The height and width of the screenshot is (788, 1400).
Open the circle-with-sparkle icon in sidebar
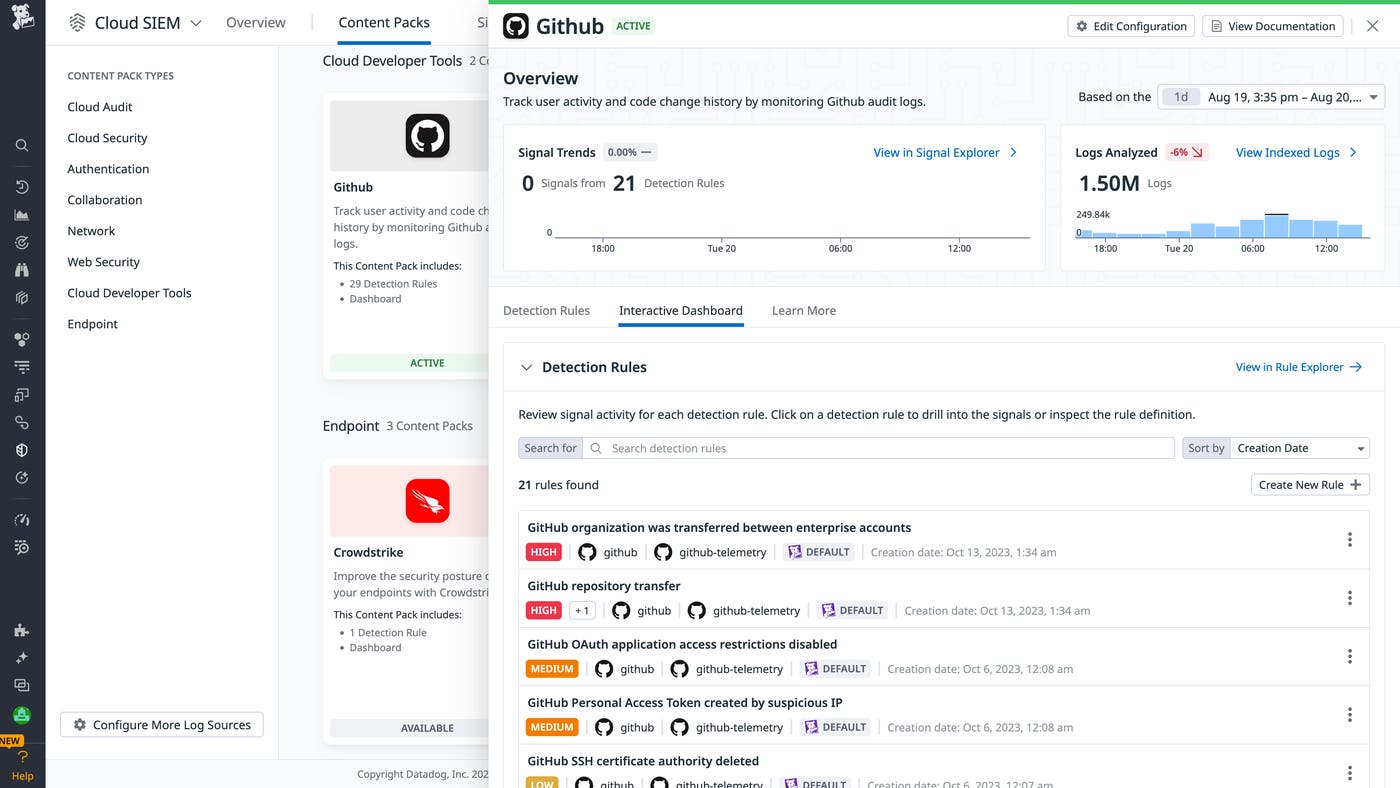(x=22, y=478)
